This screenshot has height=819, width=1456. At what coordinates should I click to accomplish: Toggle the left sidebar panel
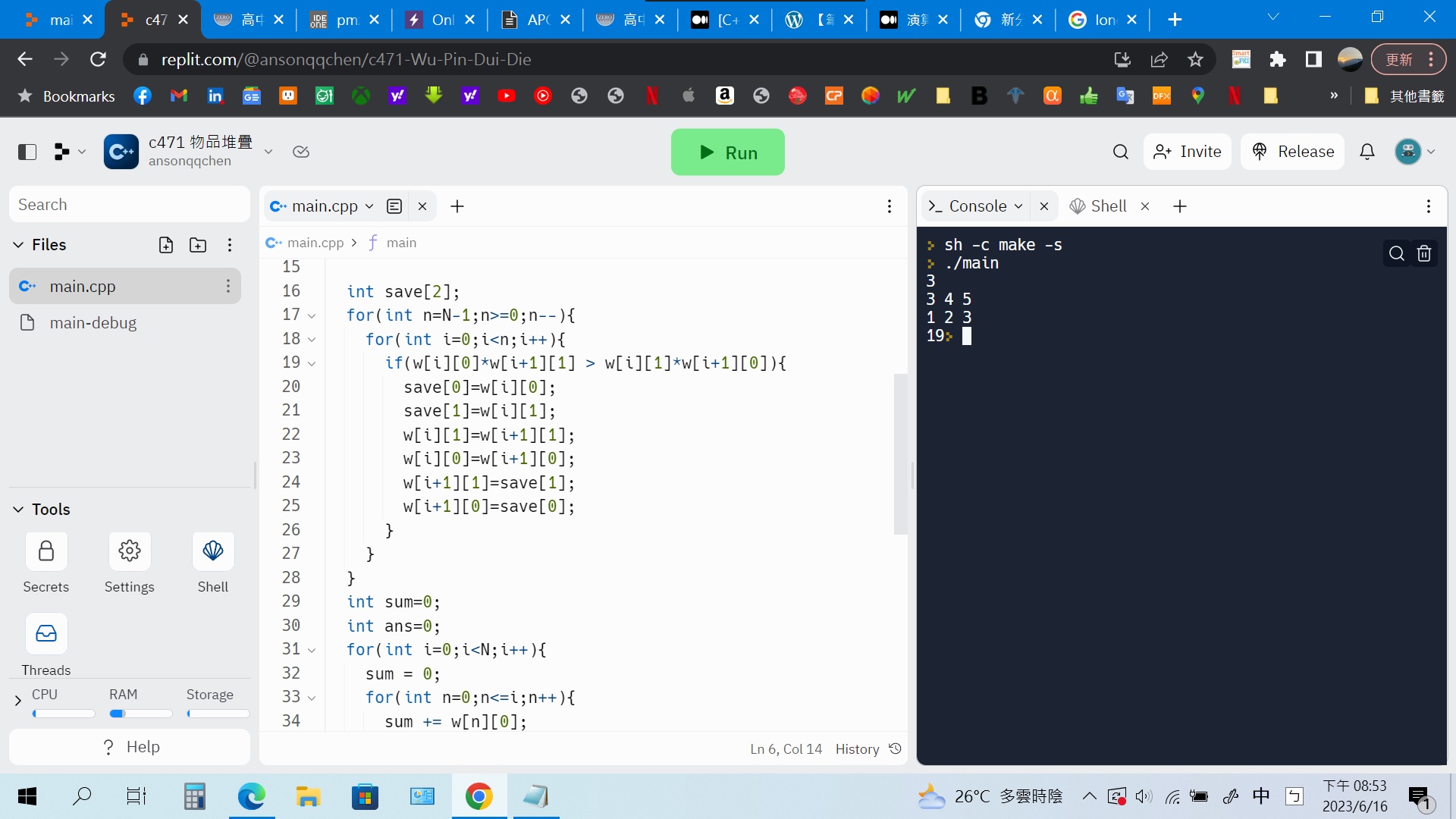27,152
